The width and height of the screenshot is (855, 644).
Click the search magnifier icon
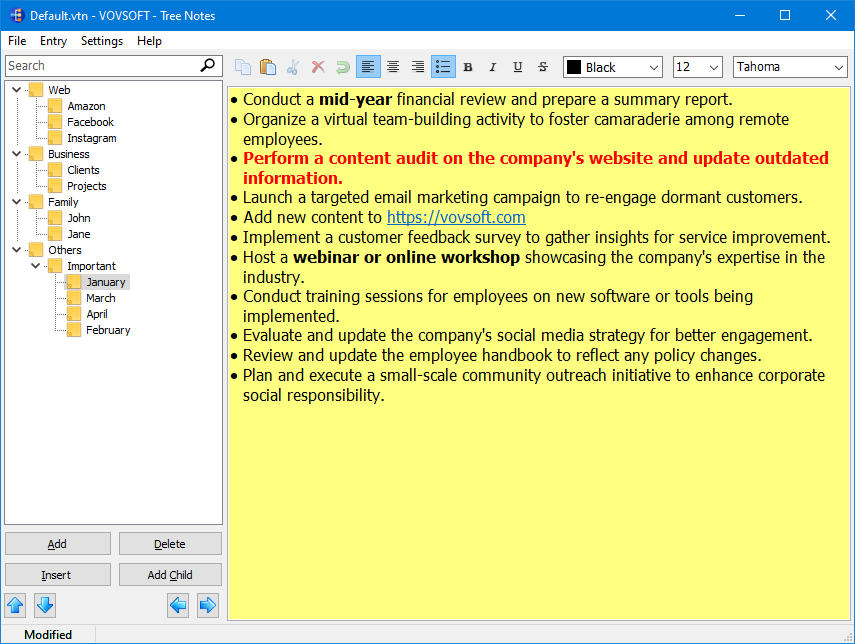coord(208,65)
